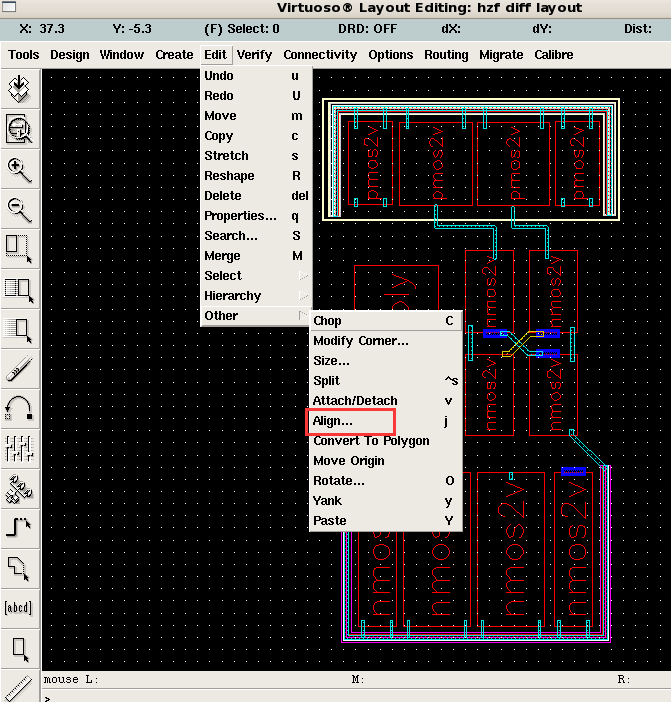Activate the Stretch tool icon
This screenshot has width=671, height=702.
coord(20,248)
